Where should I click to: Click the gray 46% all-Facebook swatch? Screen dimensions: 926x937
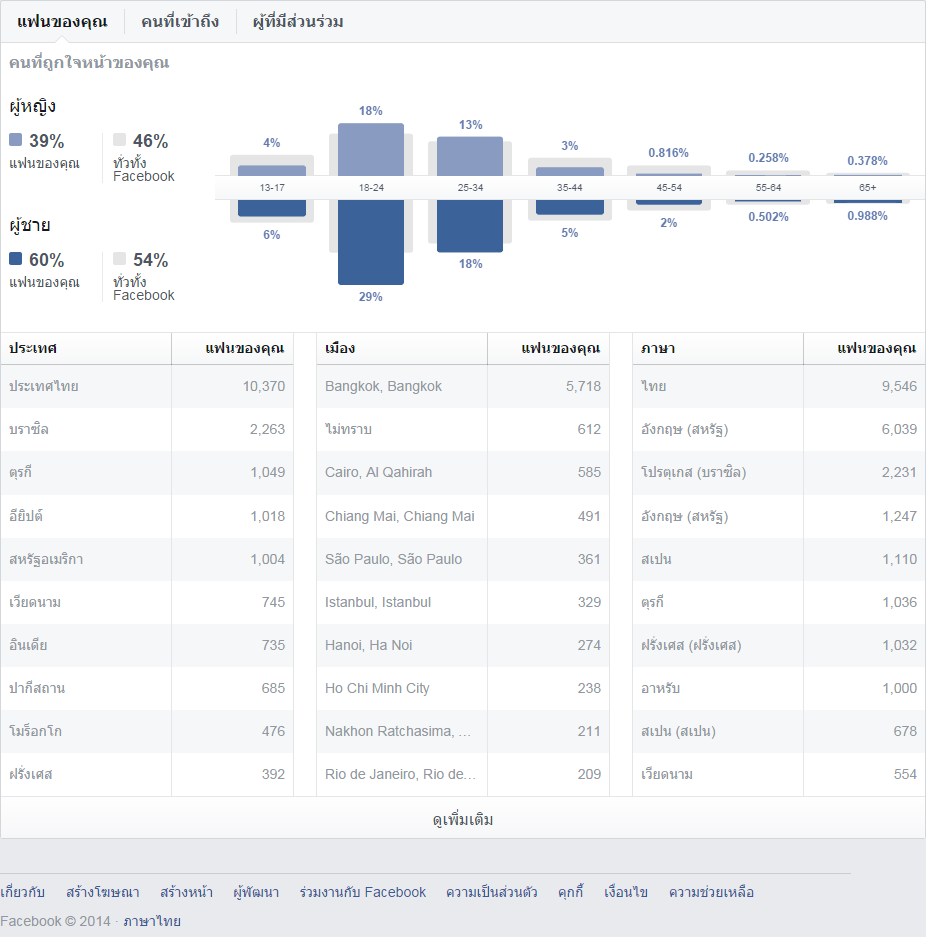pos(119,140)
